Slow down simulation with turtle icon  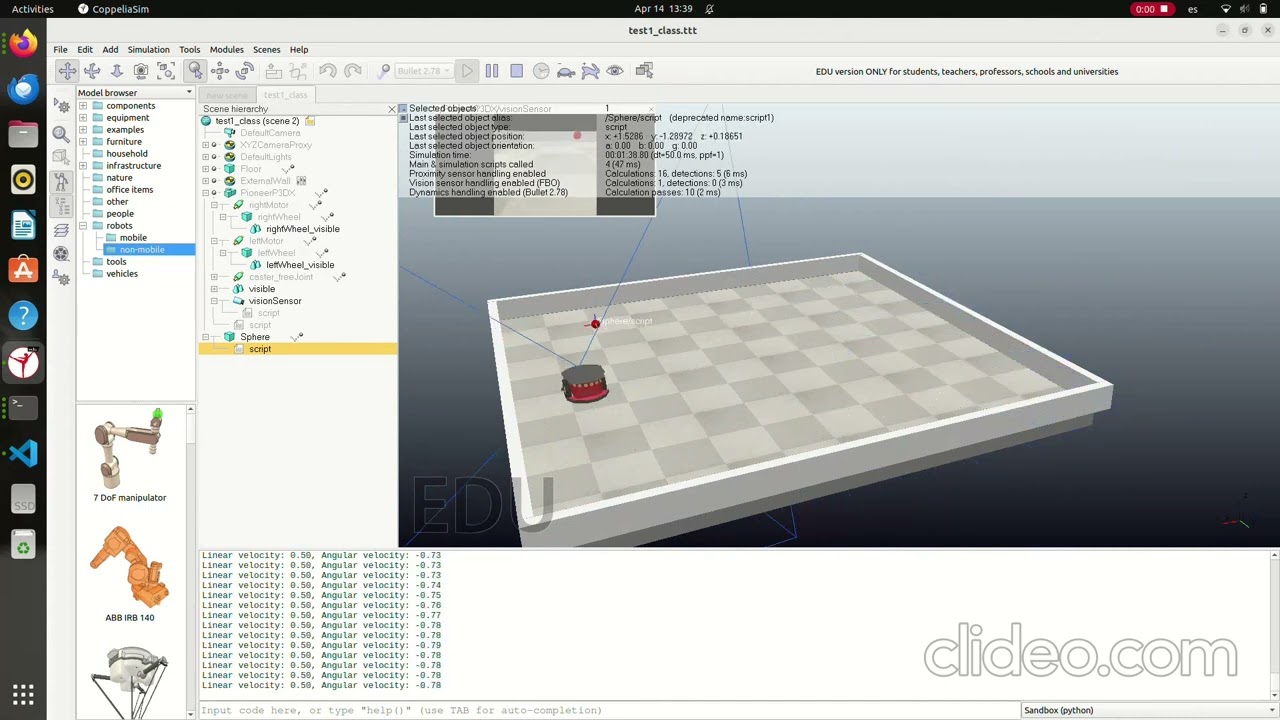(566, 71)
